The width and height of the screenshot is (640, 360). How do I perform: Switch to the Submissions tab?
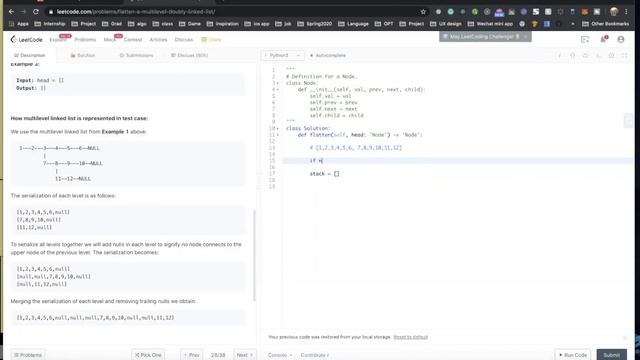tap(136, 56)
